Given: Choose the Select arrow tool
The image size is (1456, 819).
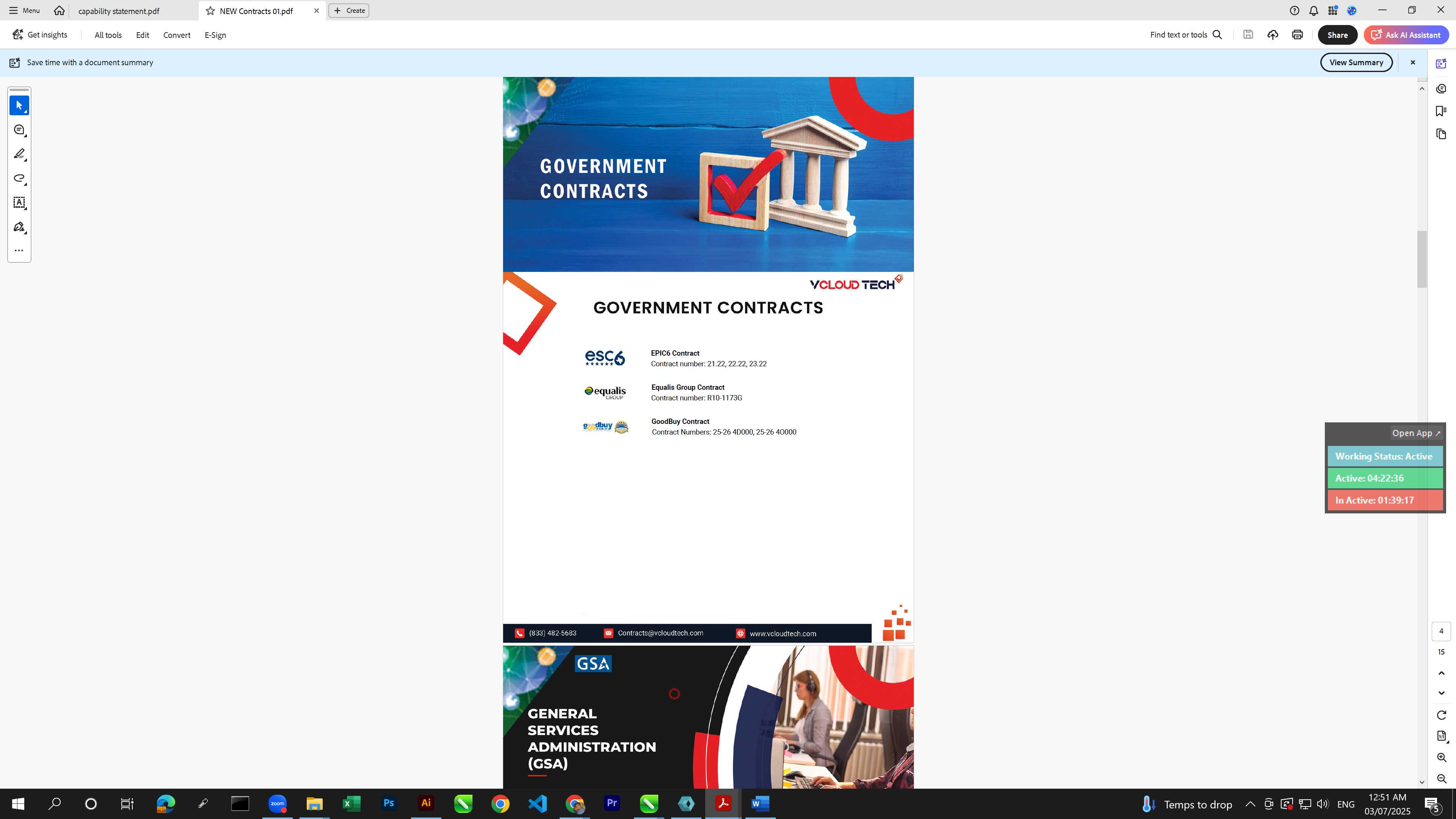Looking at the screenshot, I should tap(19, 105).
